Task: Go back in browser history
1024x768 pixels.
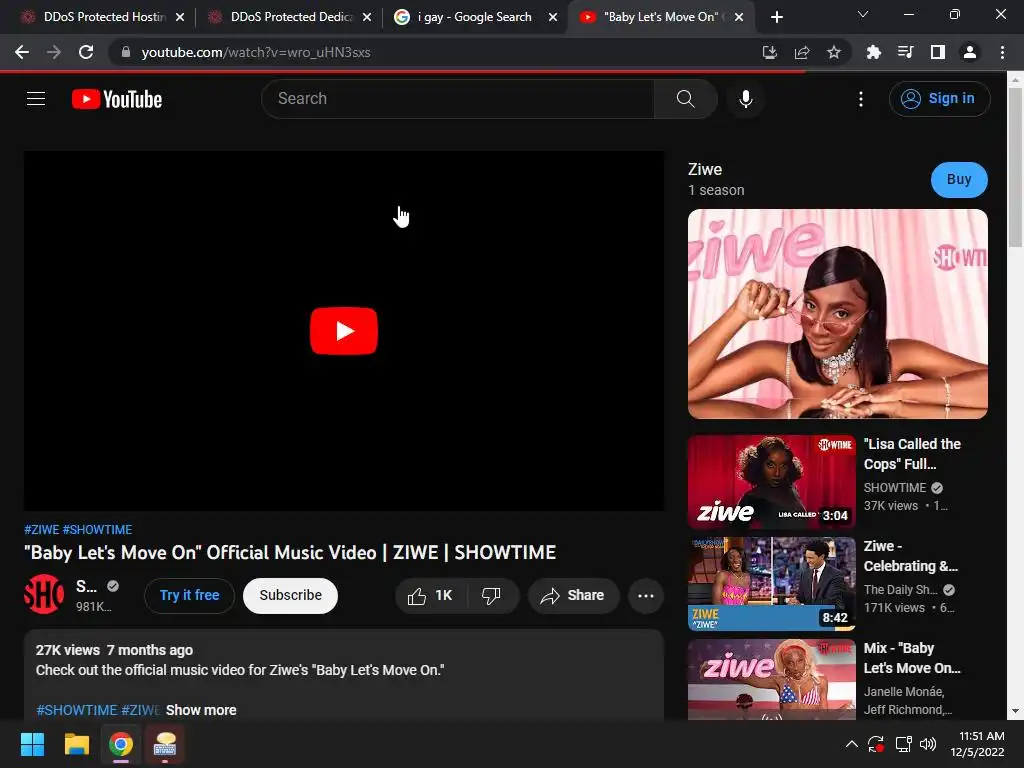Action: [x=22, y=52]
